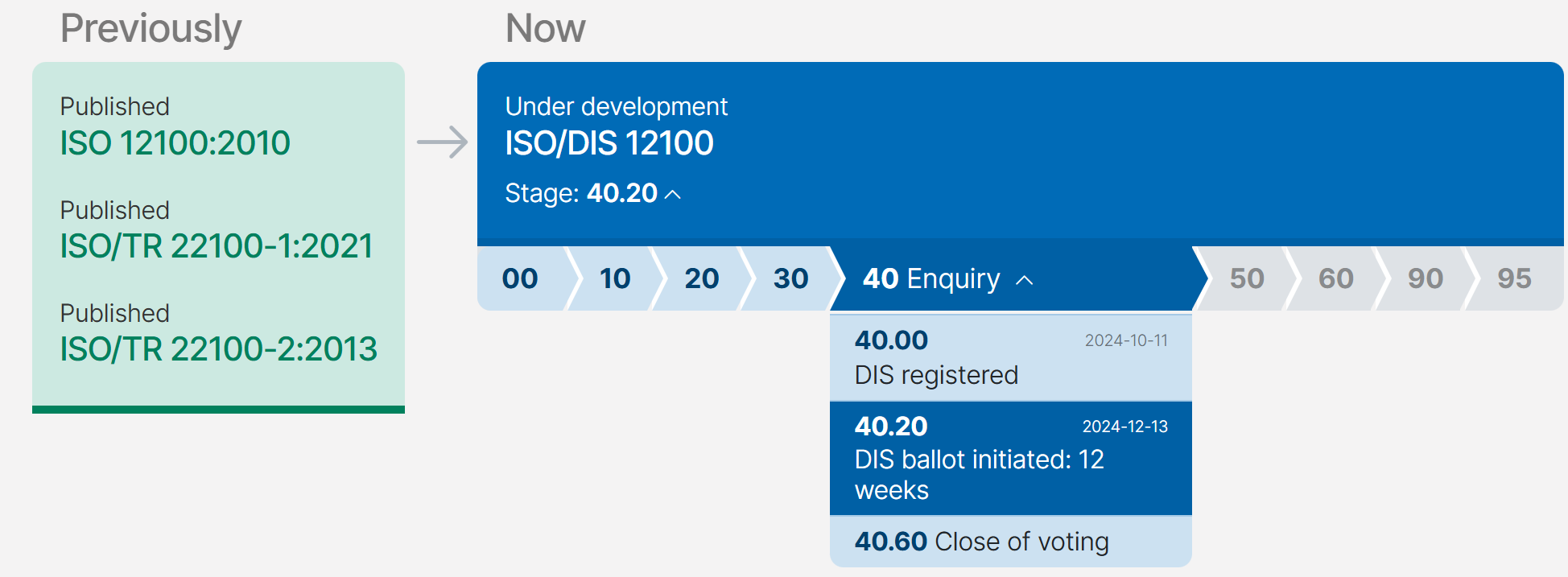Click the ISO/DIS 12100 title

[x=609, y=143]
